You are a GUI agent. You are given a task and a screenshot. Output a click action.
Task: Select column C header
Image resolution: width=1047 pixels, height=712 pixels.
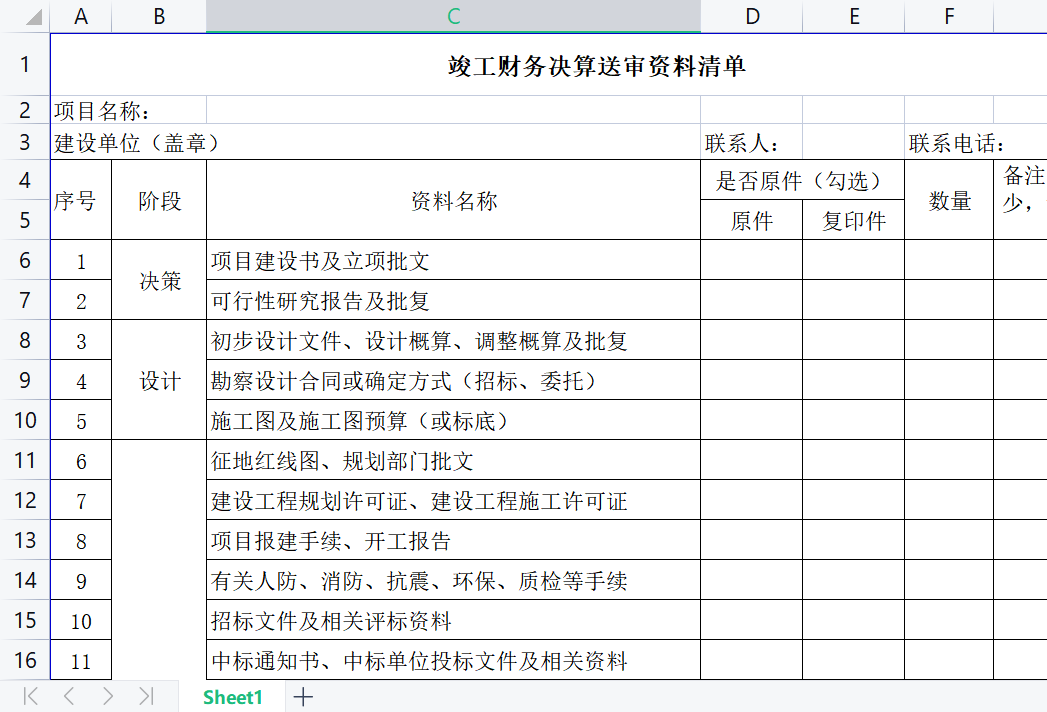(453, 16)
